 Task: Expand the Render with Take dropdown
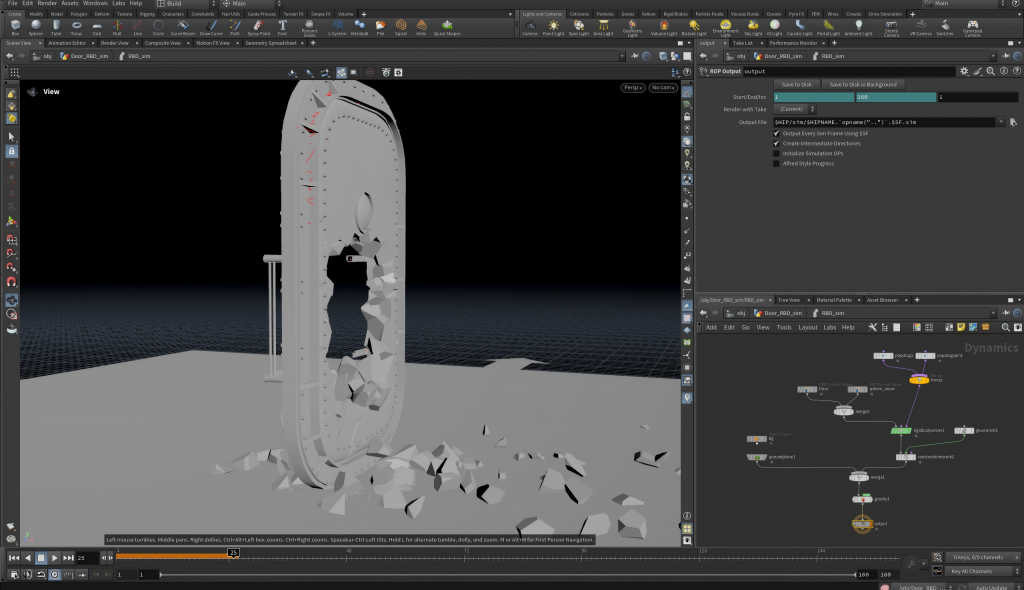coord(795,109)
